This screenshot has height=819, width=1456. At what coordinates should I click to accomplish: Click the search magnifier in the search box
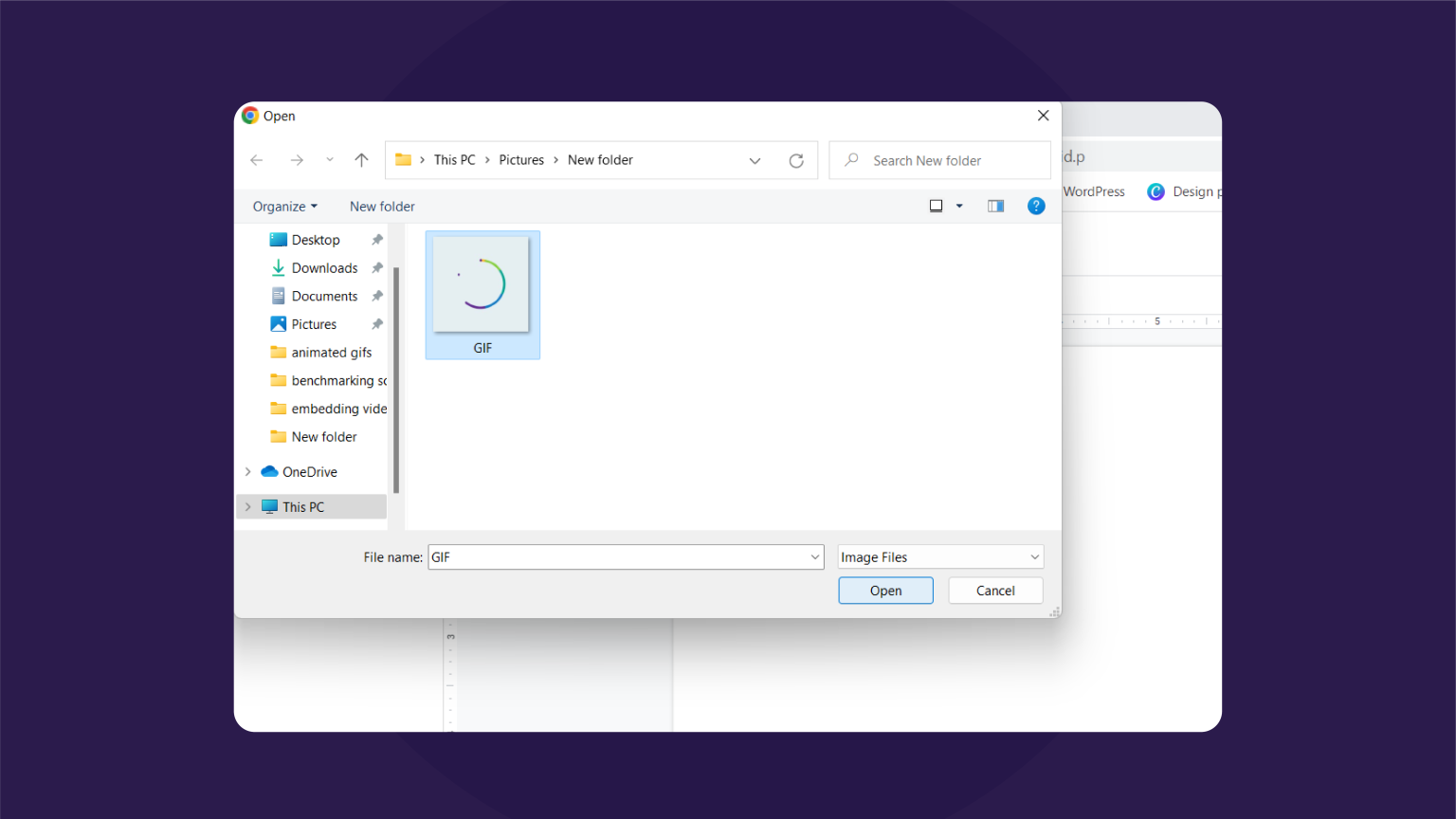pyautogui.click(x=852, y=159)
